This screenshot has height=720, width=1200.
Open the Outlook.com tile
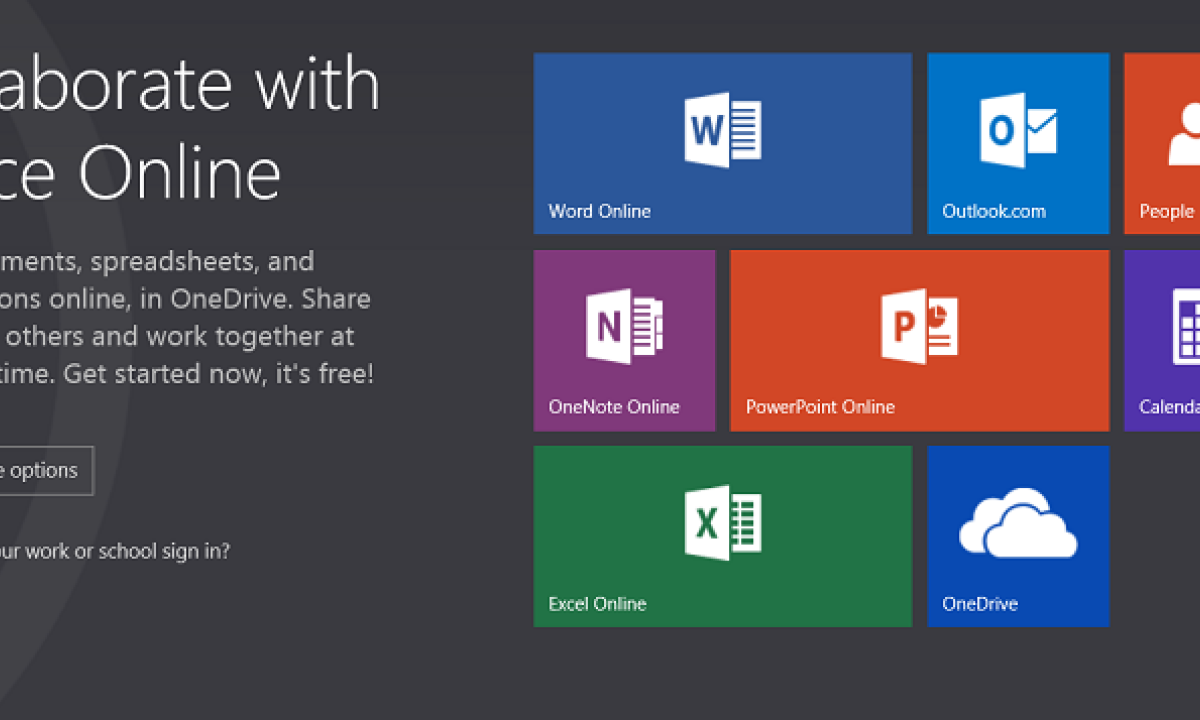(1018, 143)
